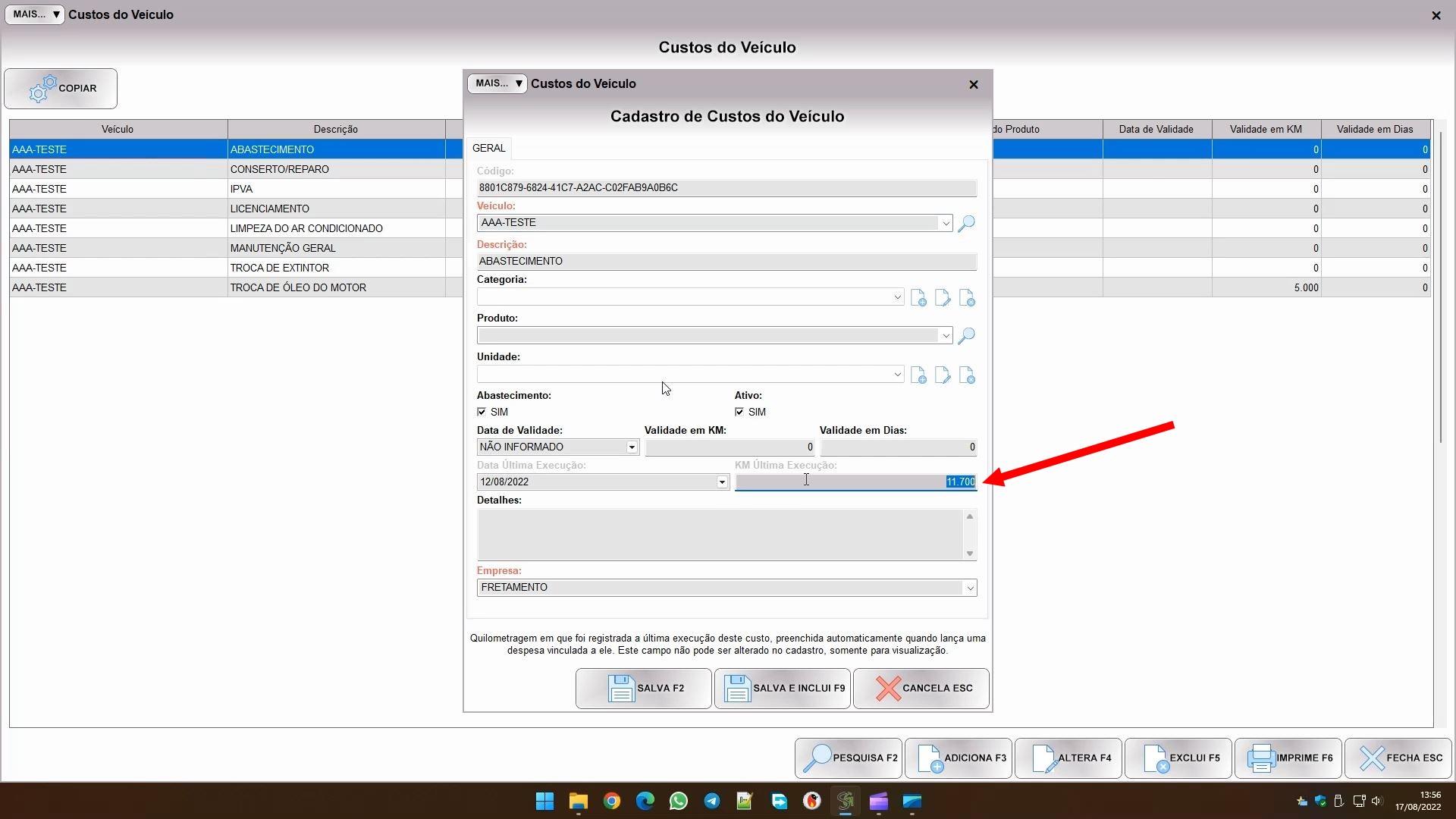Click the Detalhes text area
This screenshot has width=1456, height=819.
pos(719,535)
